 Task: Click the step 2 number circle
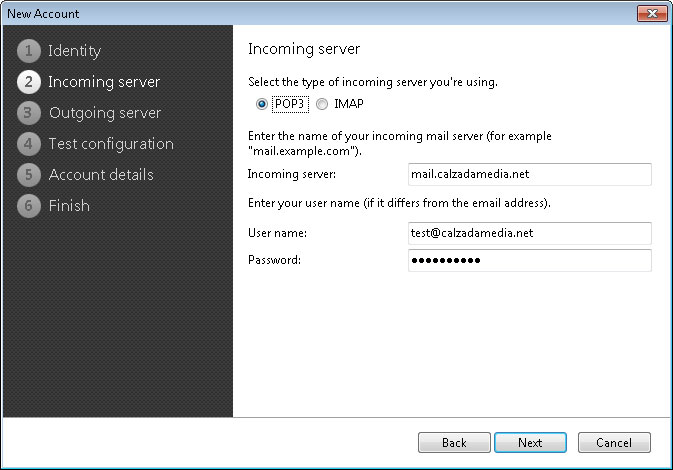point(29,82)
